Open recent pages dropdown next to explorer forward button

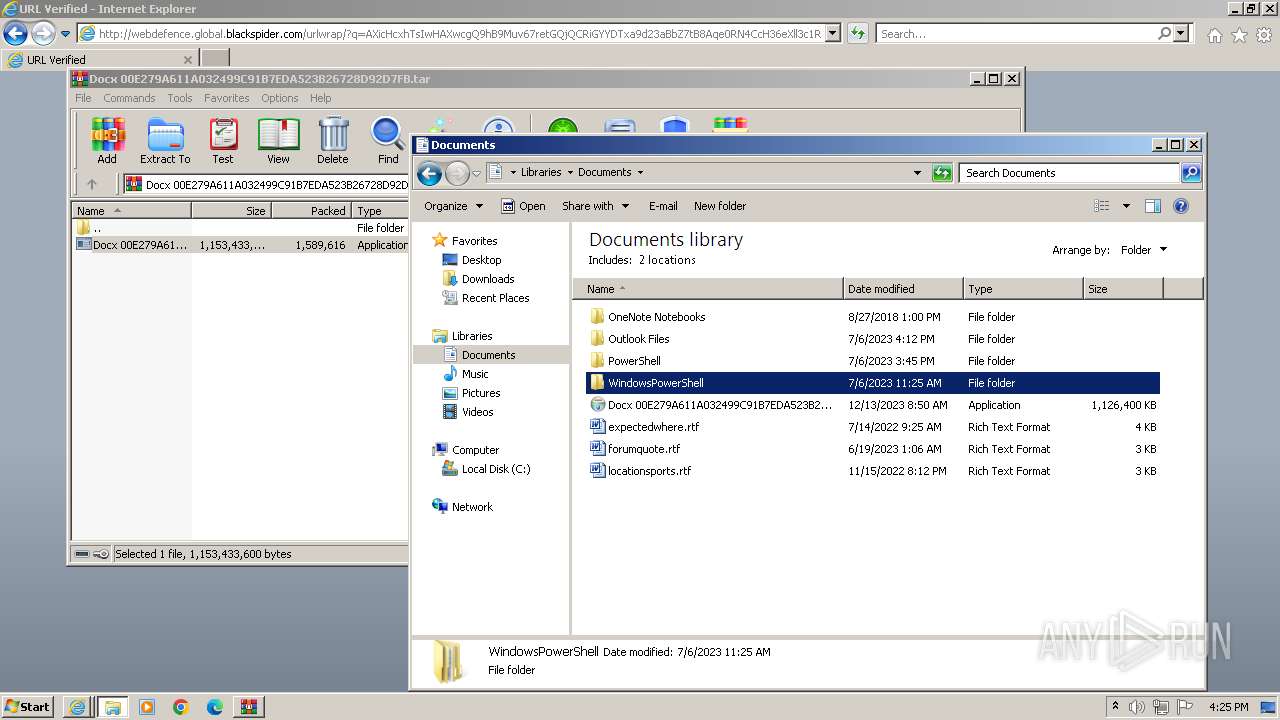[x=476, y=173]
